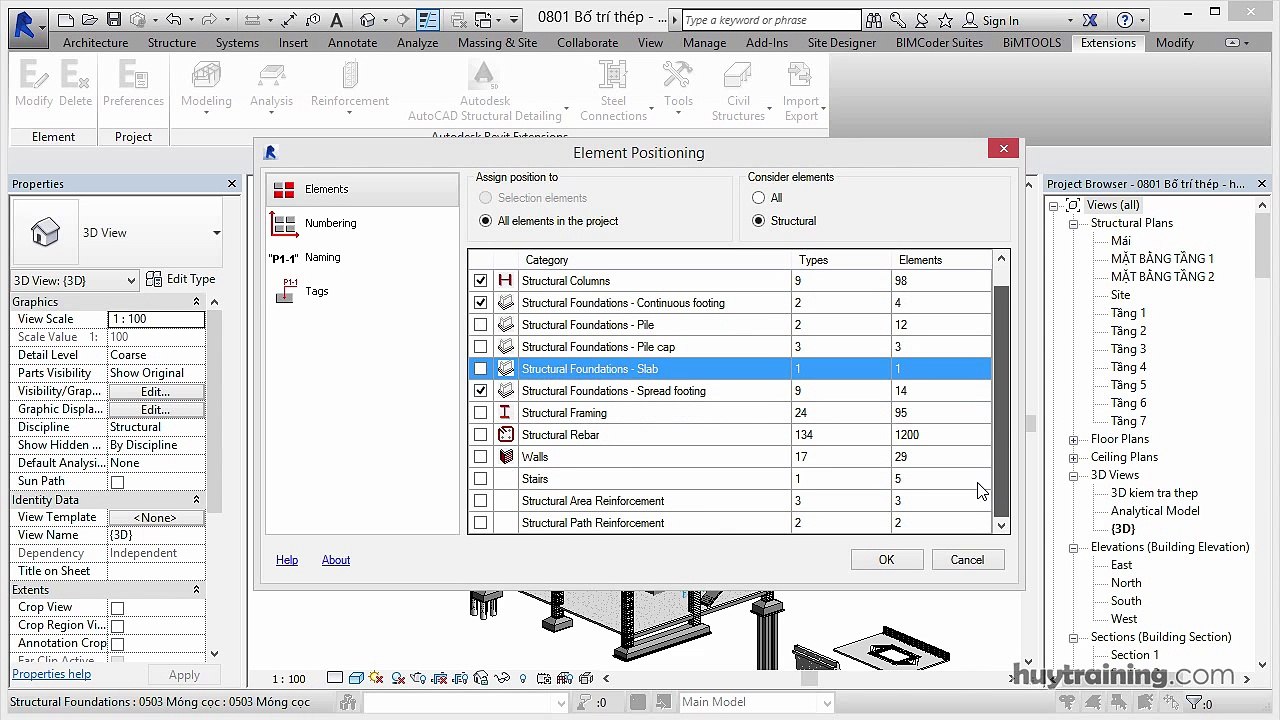Open the Reinforcement tool on Extensions ribbon
The image size is (1280, 720).
[x=349, y=88]
